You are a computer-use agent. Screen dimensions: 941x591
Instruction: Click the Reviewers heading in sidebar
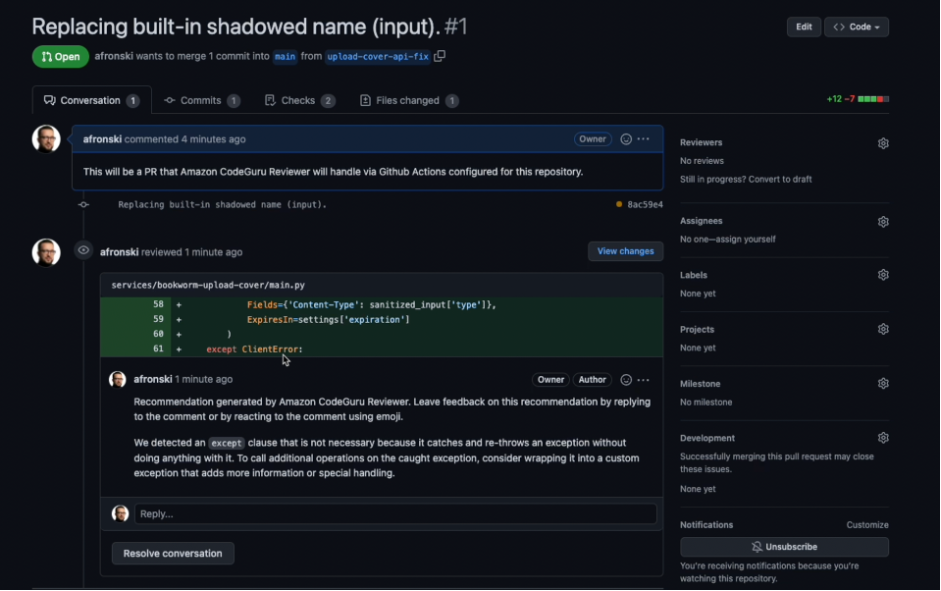coord(701,142)
